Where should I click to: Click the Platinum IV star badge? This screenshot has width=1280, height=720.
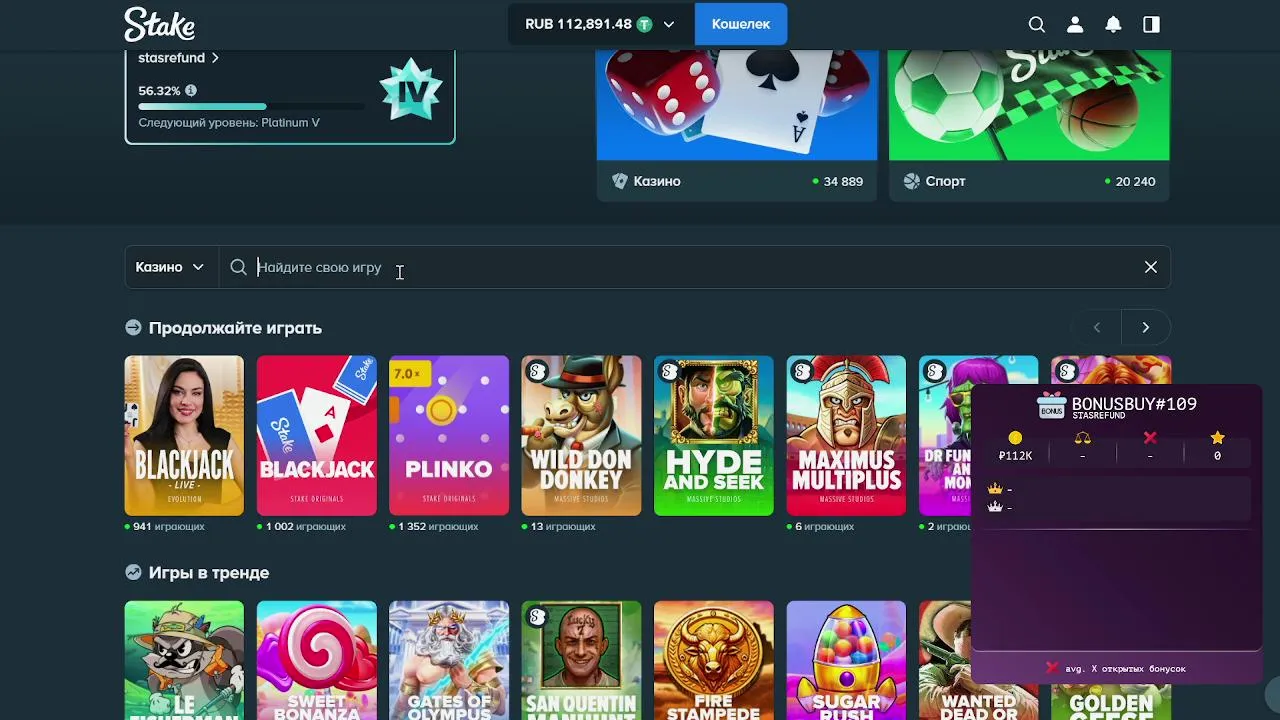click(x=411, y=90)
